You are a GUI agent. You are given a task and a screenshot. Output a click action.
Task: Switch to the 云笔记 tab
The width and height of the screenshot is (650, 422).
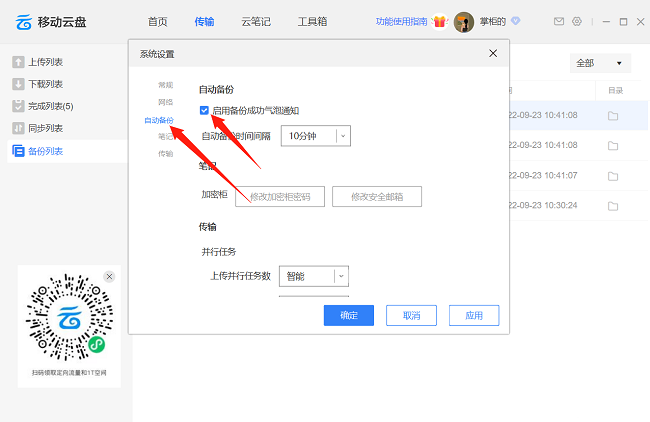coord(256,21)
